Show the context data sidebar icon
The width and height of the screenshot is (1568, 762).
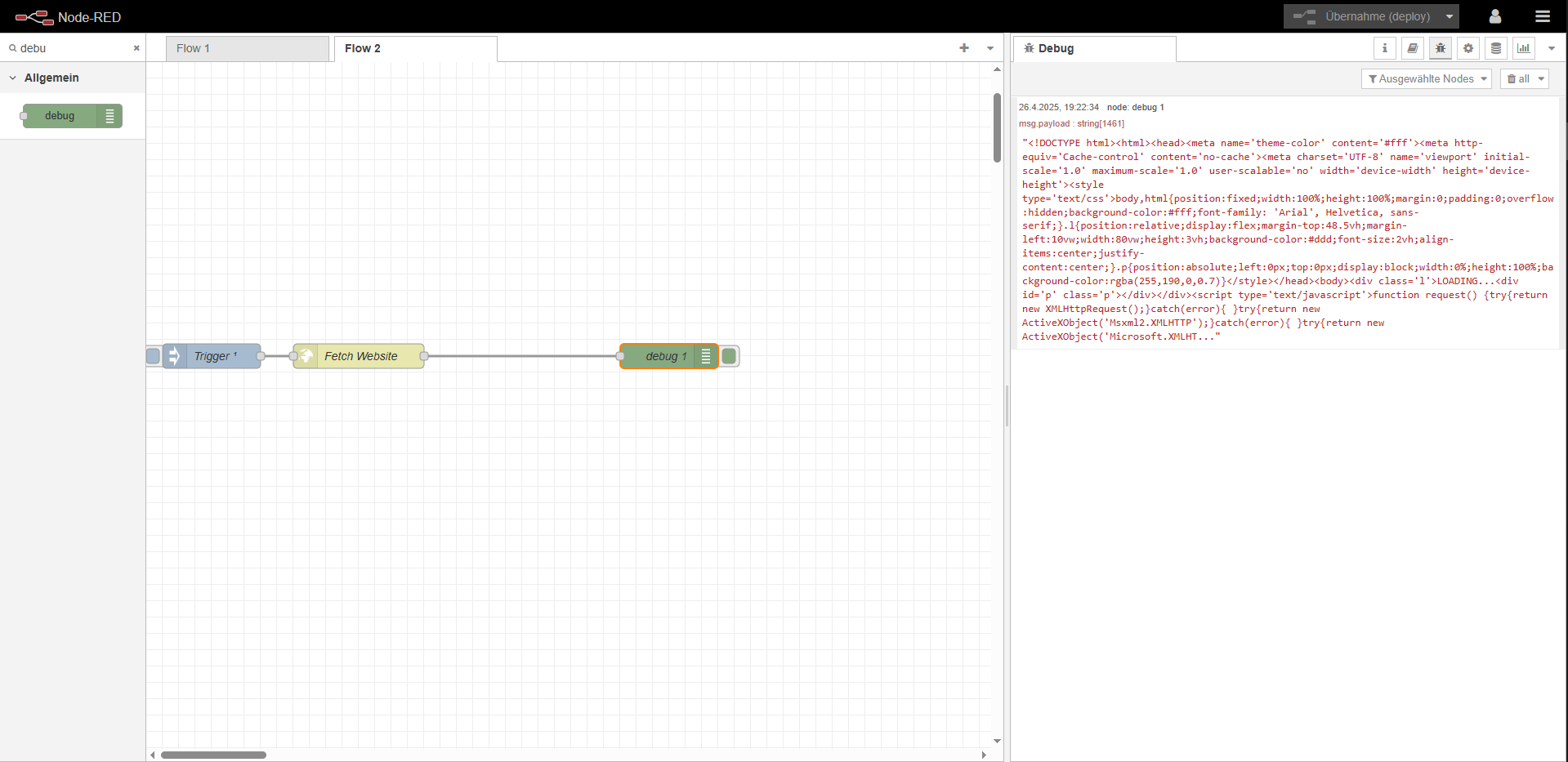pyautogui.click(x=1495, y=48)
